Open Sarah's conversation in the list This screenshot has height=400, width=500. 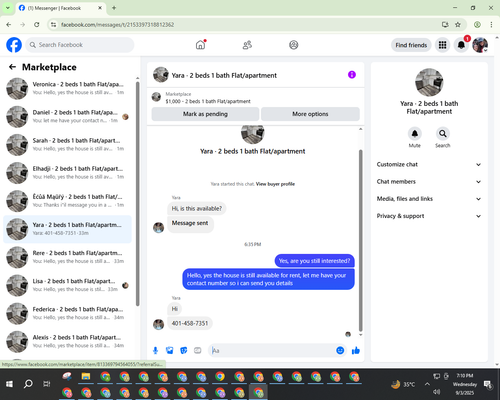[67, 145]
